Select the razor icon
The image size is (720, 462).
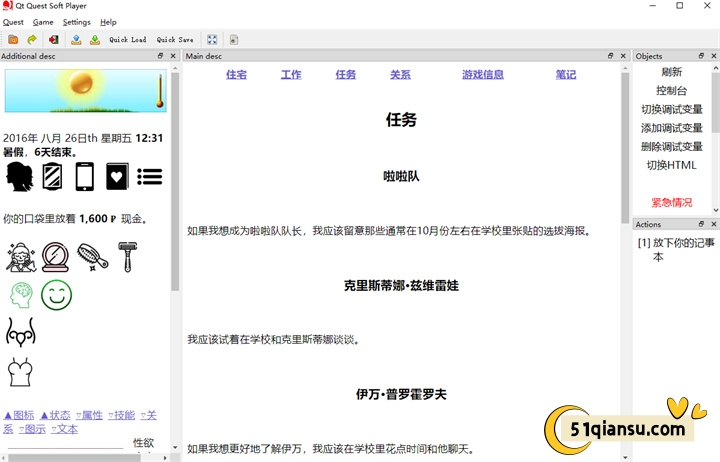click(x=127, y=257)
